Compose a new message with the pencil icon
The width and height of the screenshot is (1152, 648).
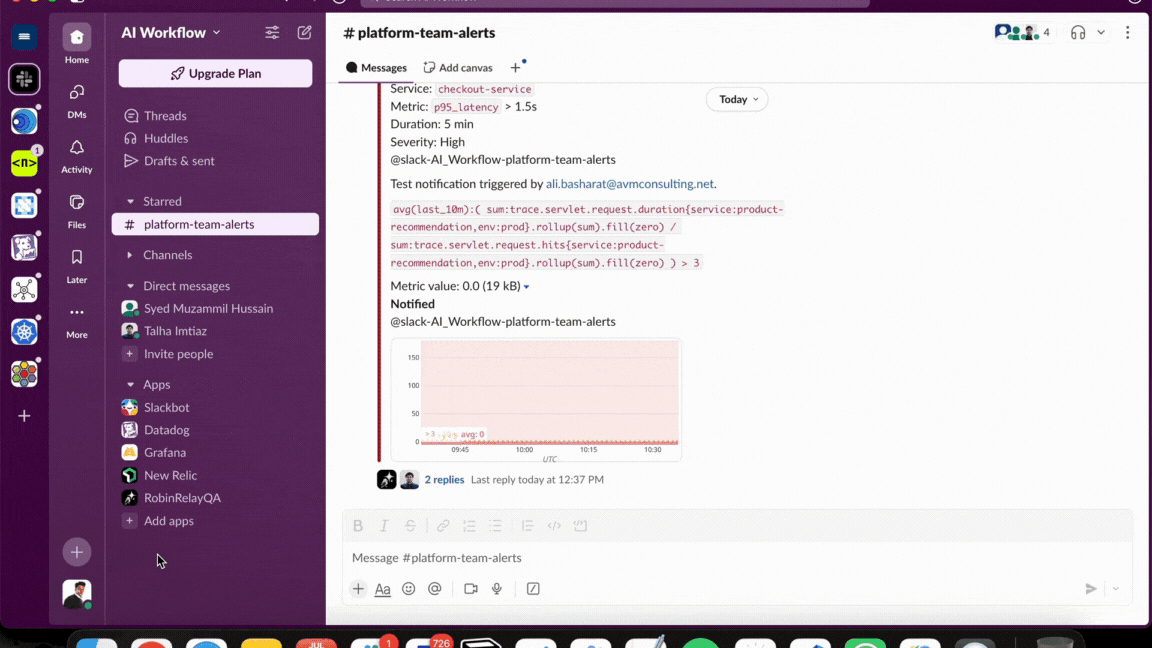[x=304, y=32]
